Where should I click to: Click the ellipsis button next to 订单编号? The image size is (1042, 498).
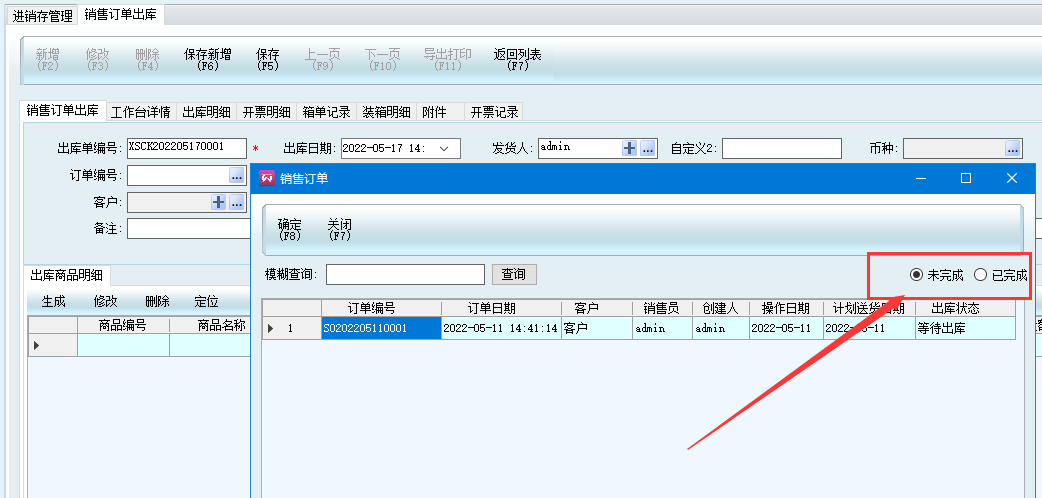click(x=236, y=176)
